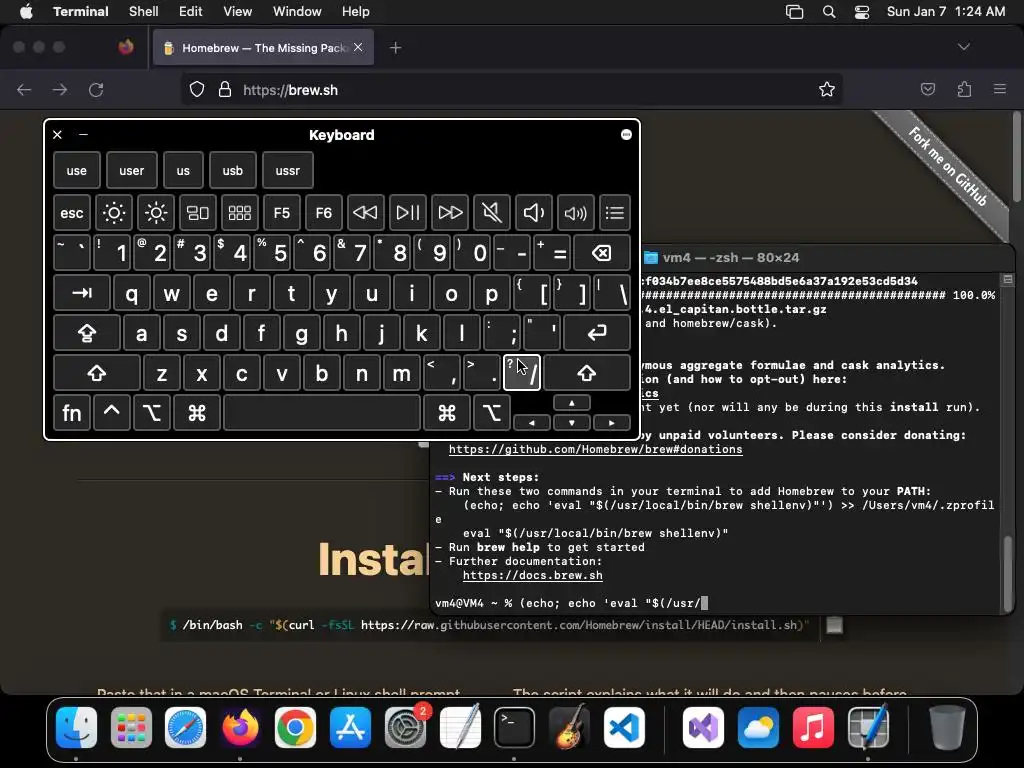The image size is (1024, 768).
Task: Click the volume down key
Action: (x=533, y=213)
